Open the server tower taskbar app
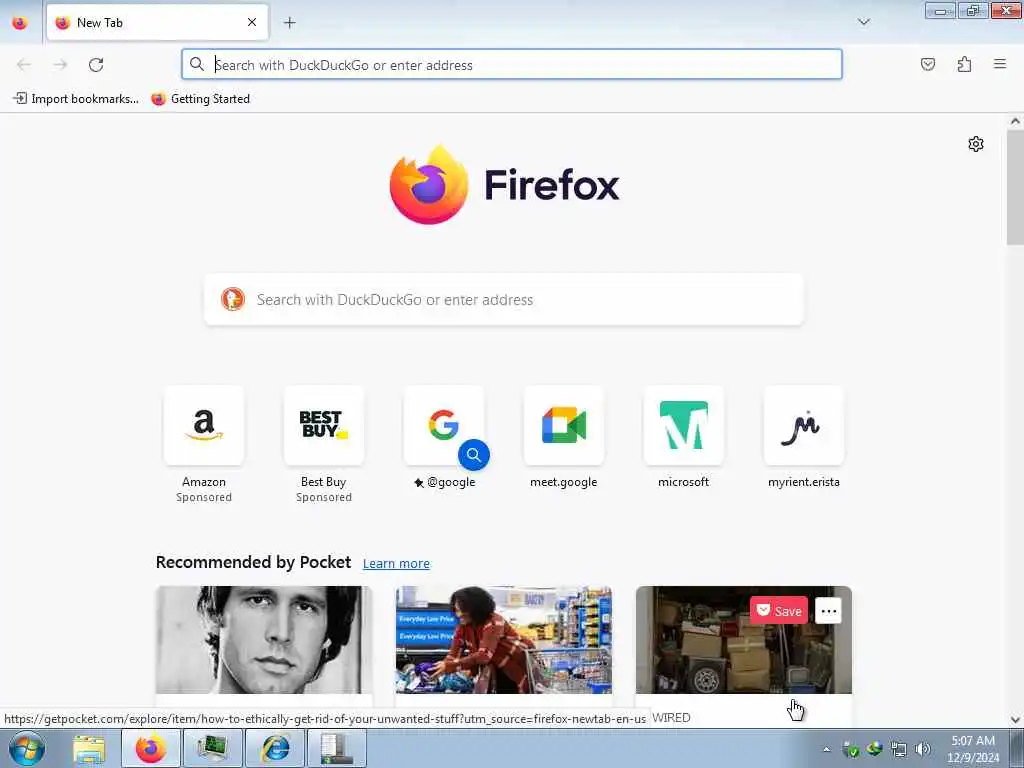The image size is (1024, 768). pos(336,748)
